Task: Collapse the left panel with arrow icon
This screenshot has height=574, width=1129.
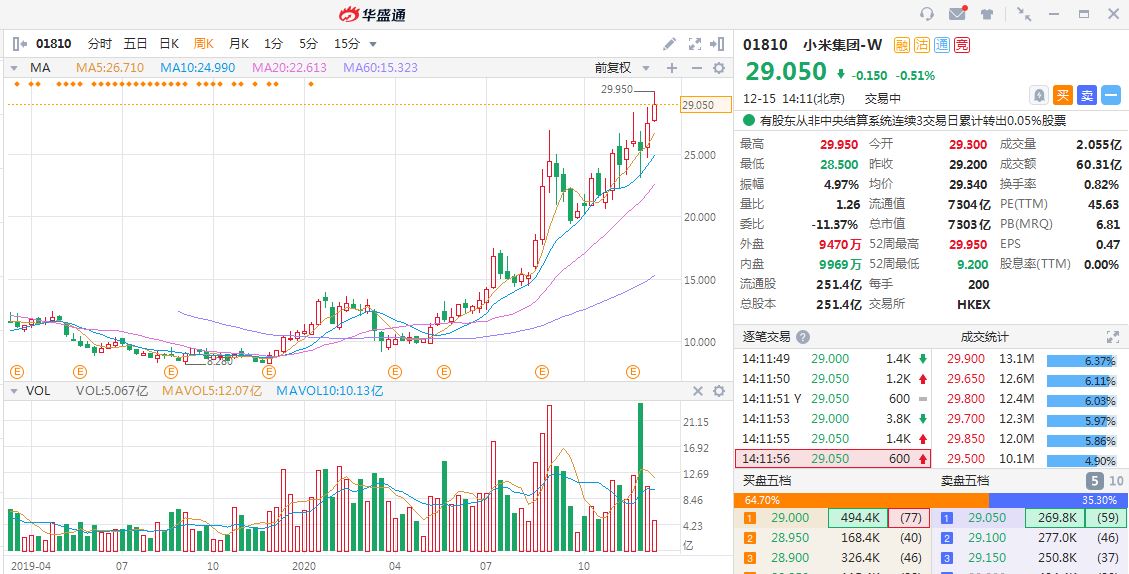Action: point(19,44)
